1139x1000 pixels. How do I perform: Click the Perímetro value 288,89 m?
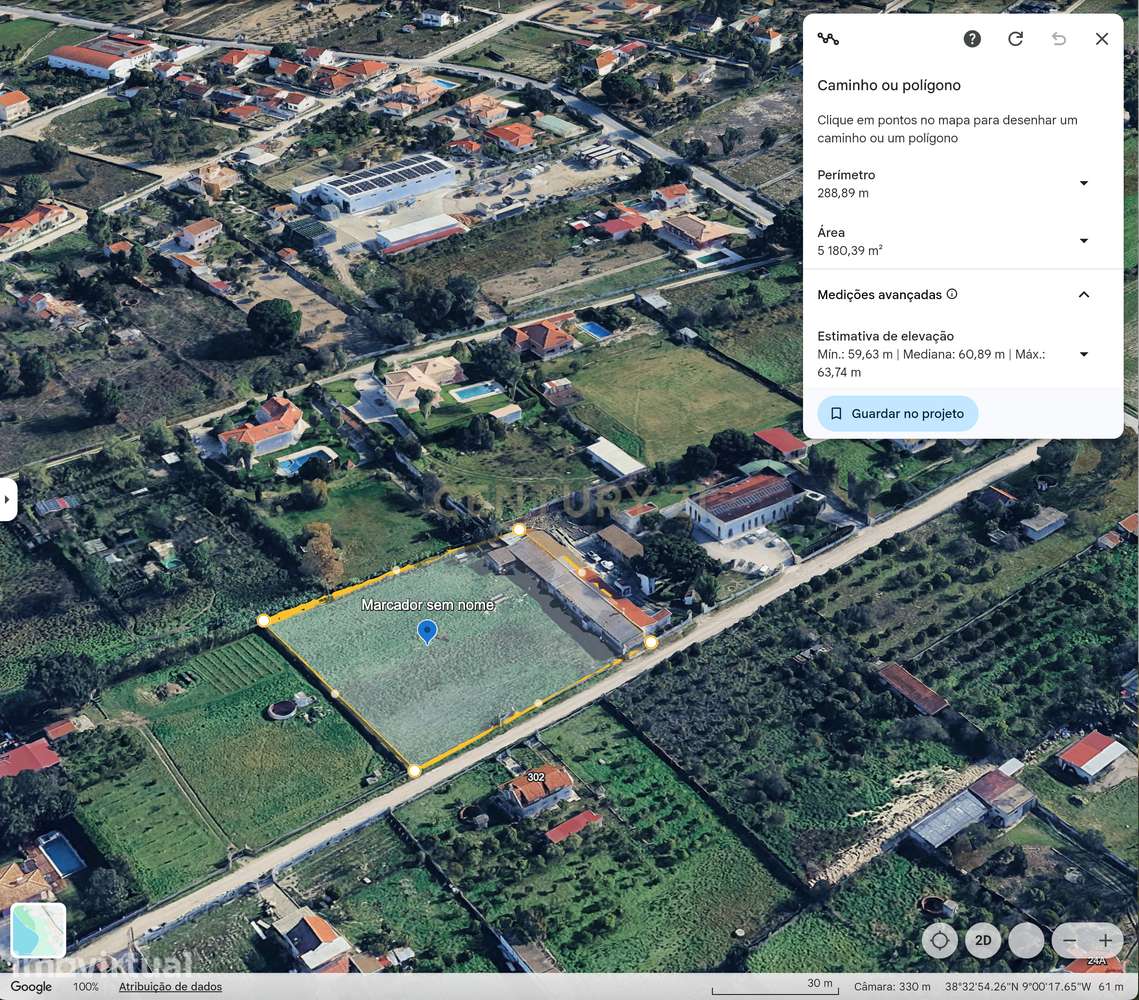[843, 193]
